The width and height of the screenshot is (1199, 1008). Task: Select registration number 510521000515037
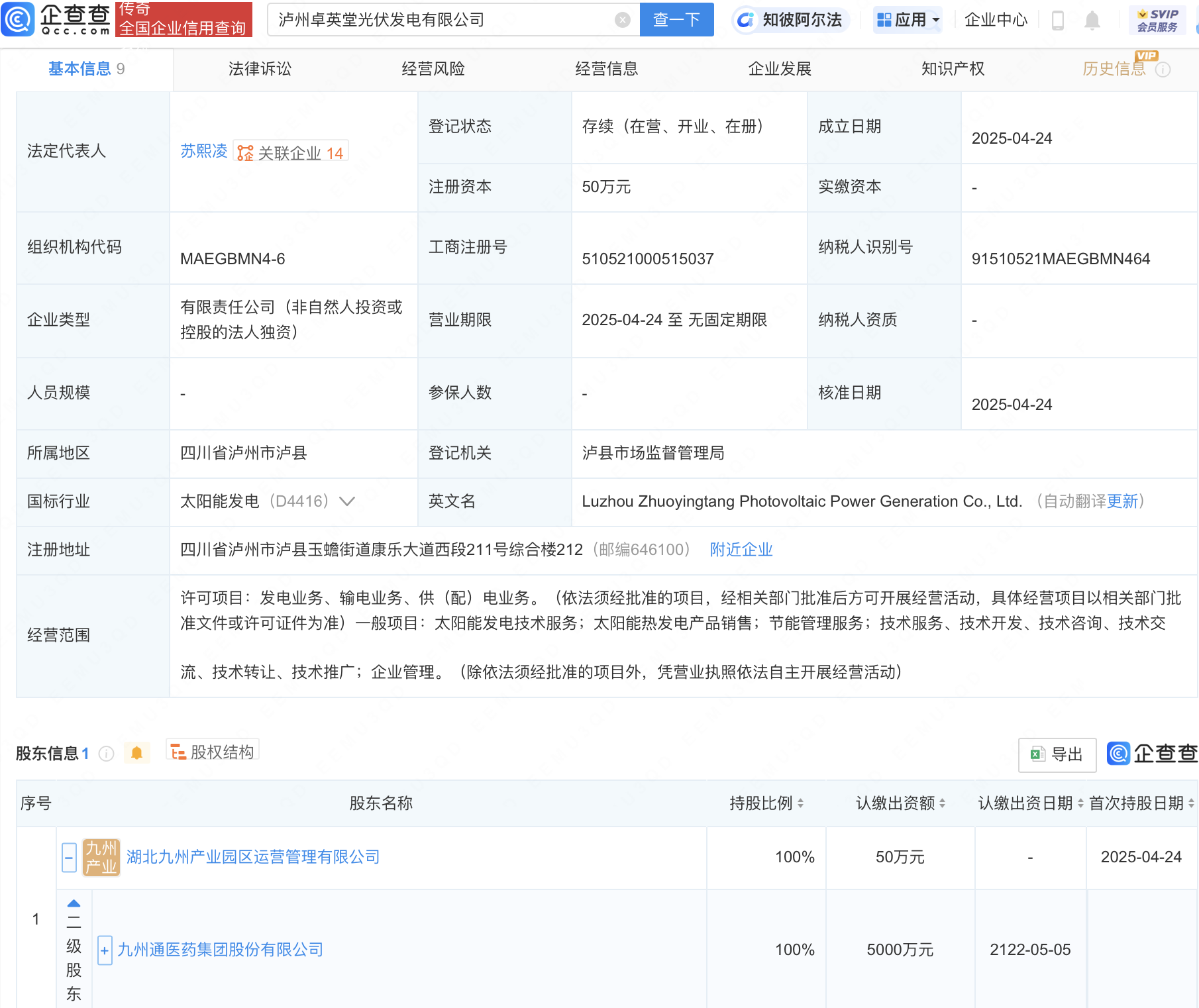pos(648,259)
